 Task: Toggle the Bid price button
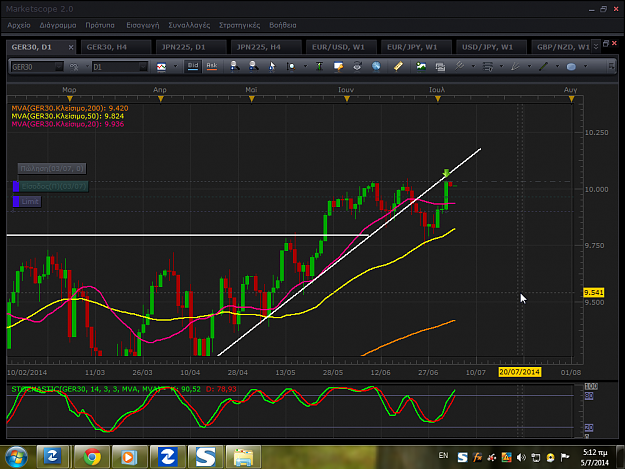[x=193, y=66]
